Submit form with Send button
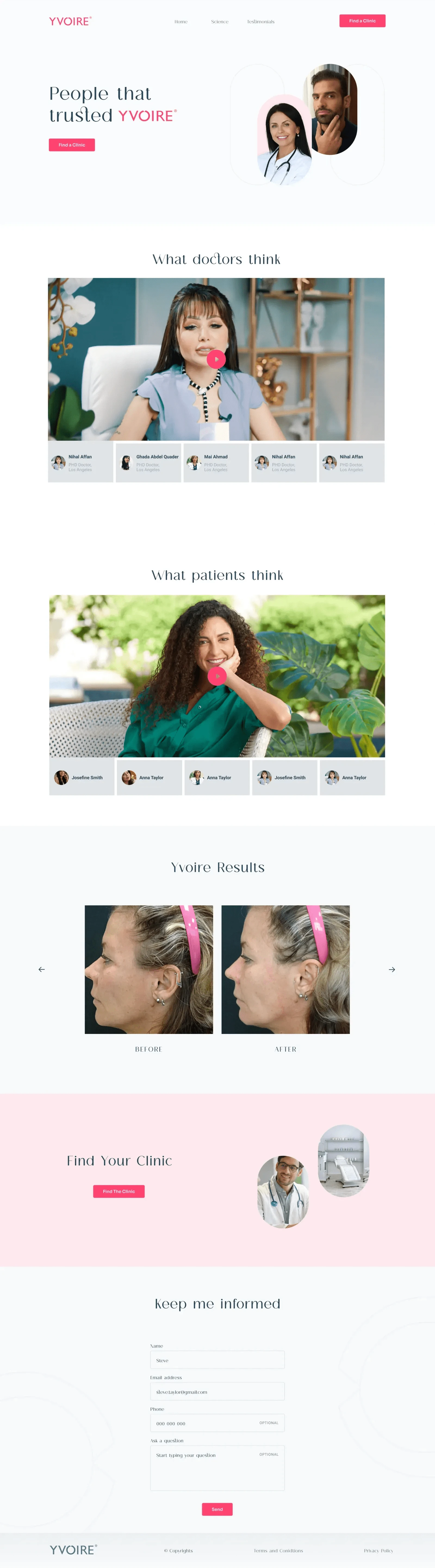 click(217, 1509)
